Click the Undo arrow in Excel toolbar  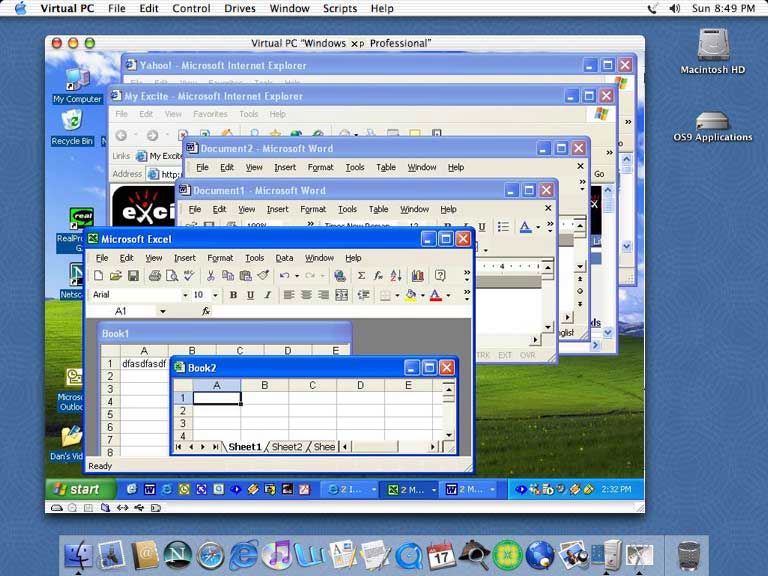(285, 276)
